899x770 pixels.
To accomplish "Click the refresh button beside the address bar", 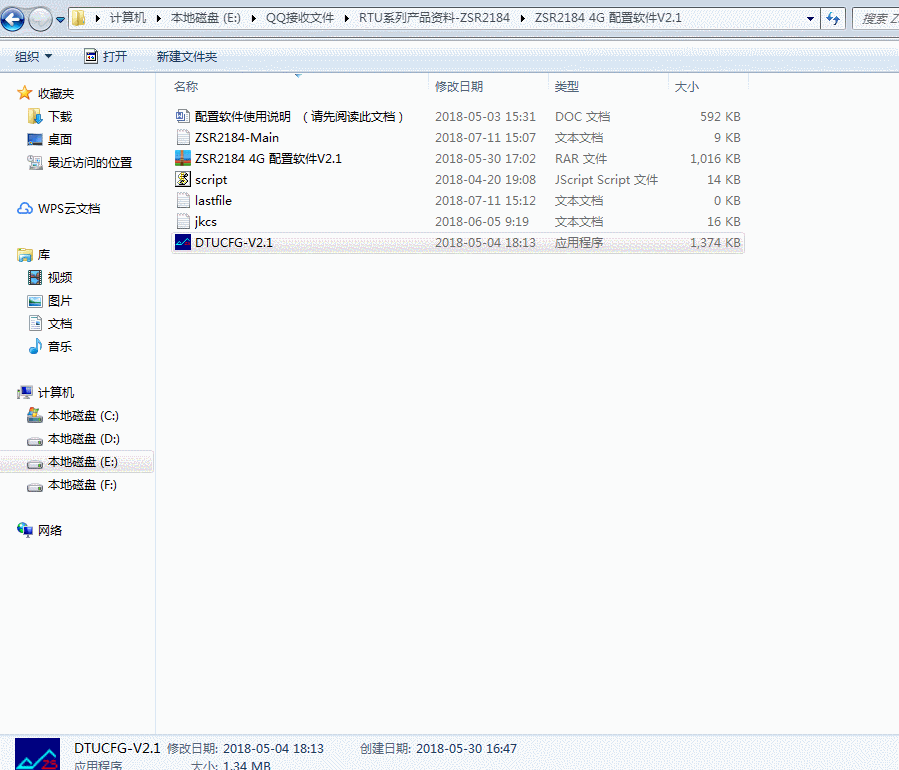I will click(x=833, y=18).
